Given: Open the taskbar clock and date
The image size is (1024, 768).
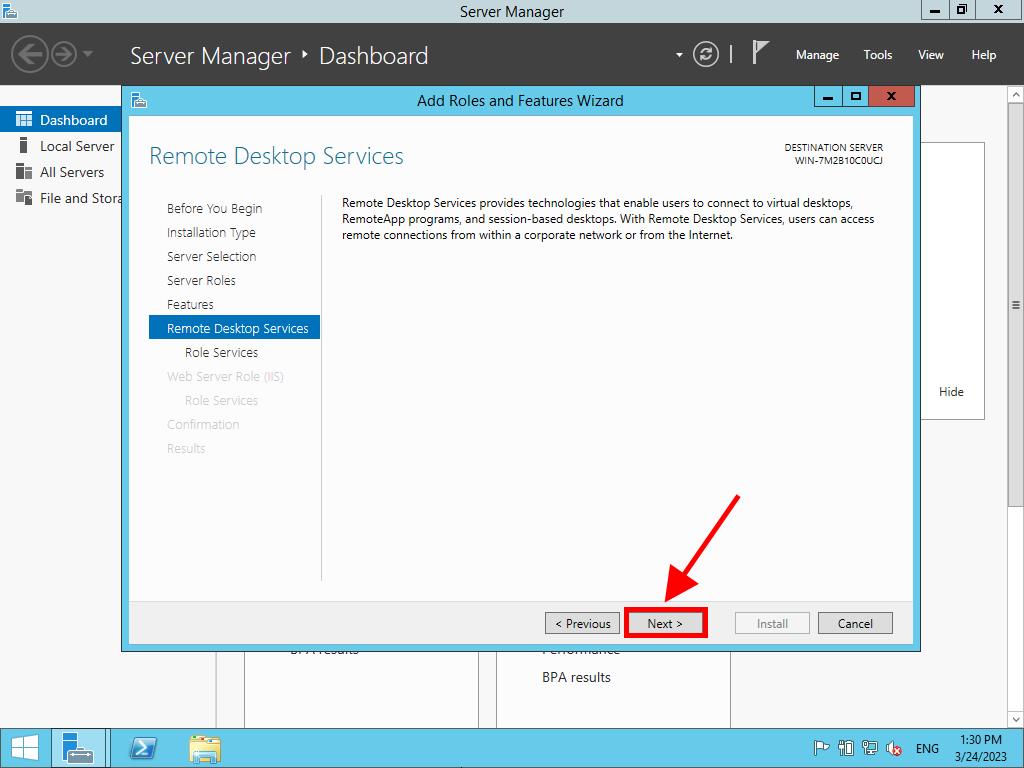Looking at the screenshot, I should click(980, 748).
